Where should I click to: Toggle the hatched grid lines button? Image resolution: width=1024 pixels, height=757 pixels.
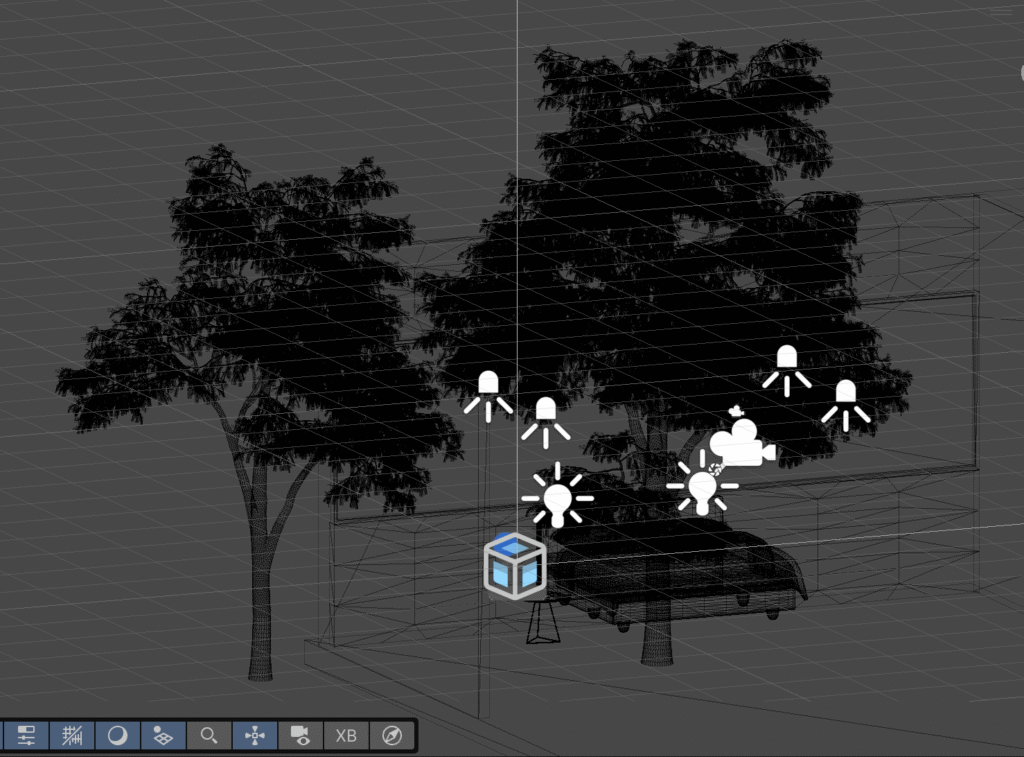coord(72,736)
